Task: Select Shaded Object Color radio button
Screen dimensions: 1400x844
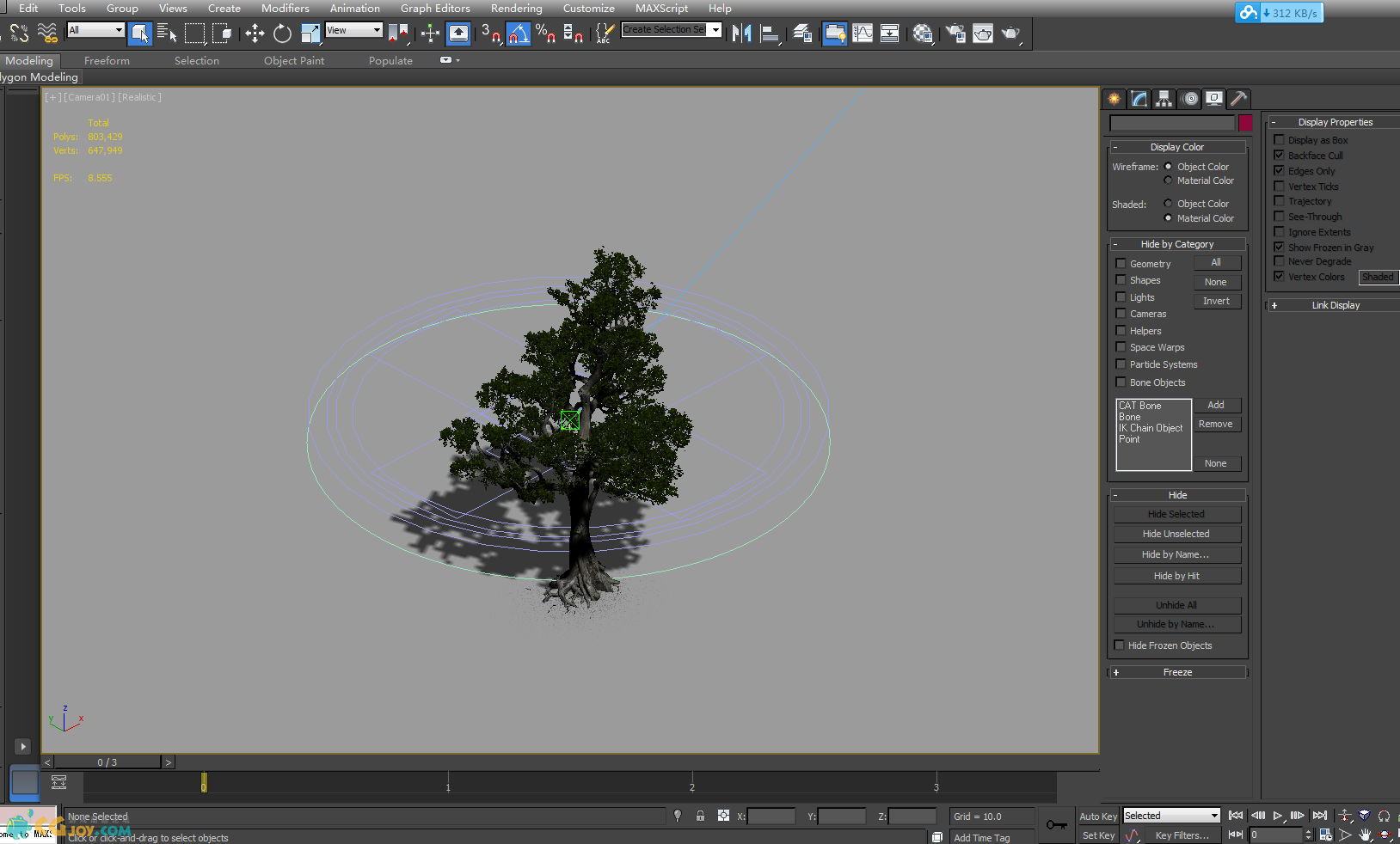Action: coord(1168,204)
